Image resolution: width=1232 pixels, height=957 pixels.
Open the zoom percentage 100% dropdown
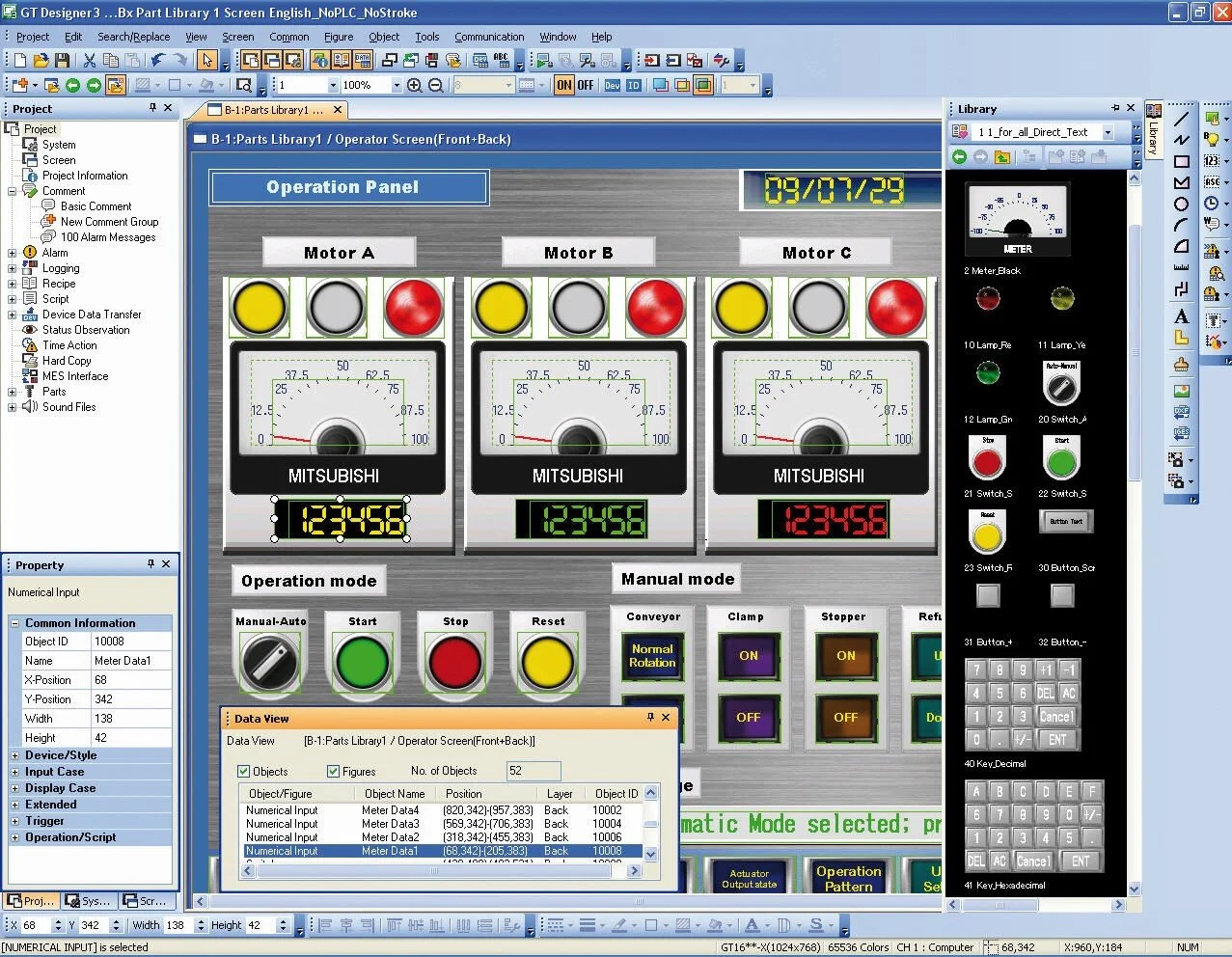click(396, 85)
